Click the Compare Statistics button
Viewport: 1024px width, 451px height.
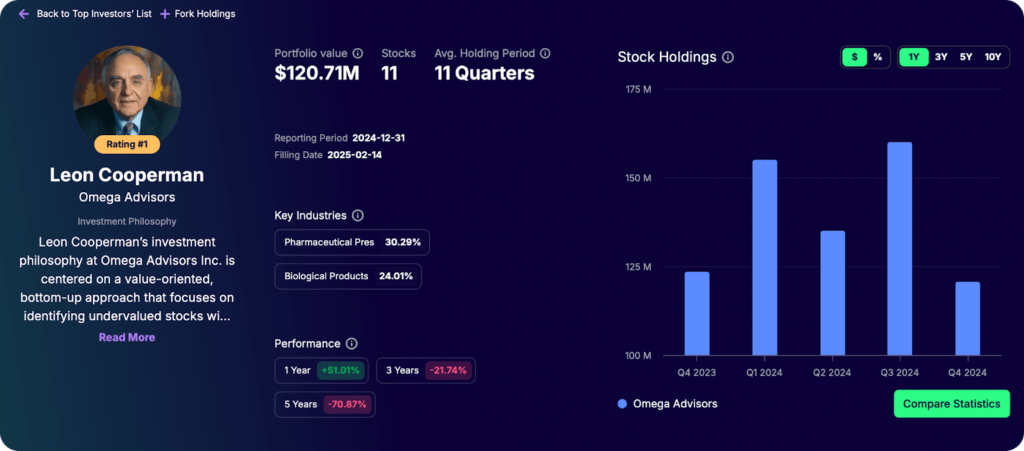point(951,404)
